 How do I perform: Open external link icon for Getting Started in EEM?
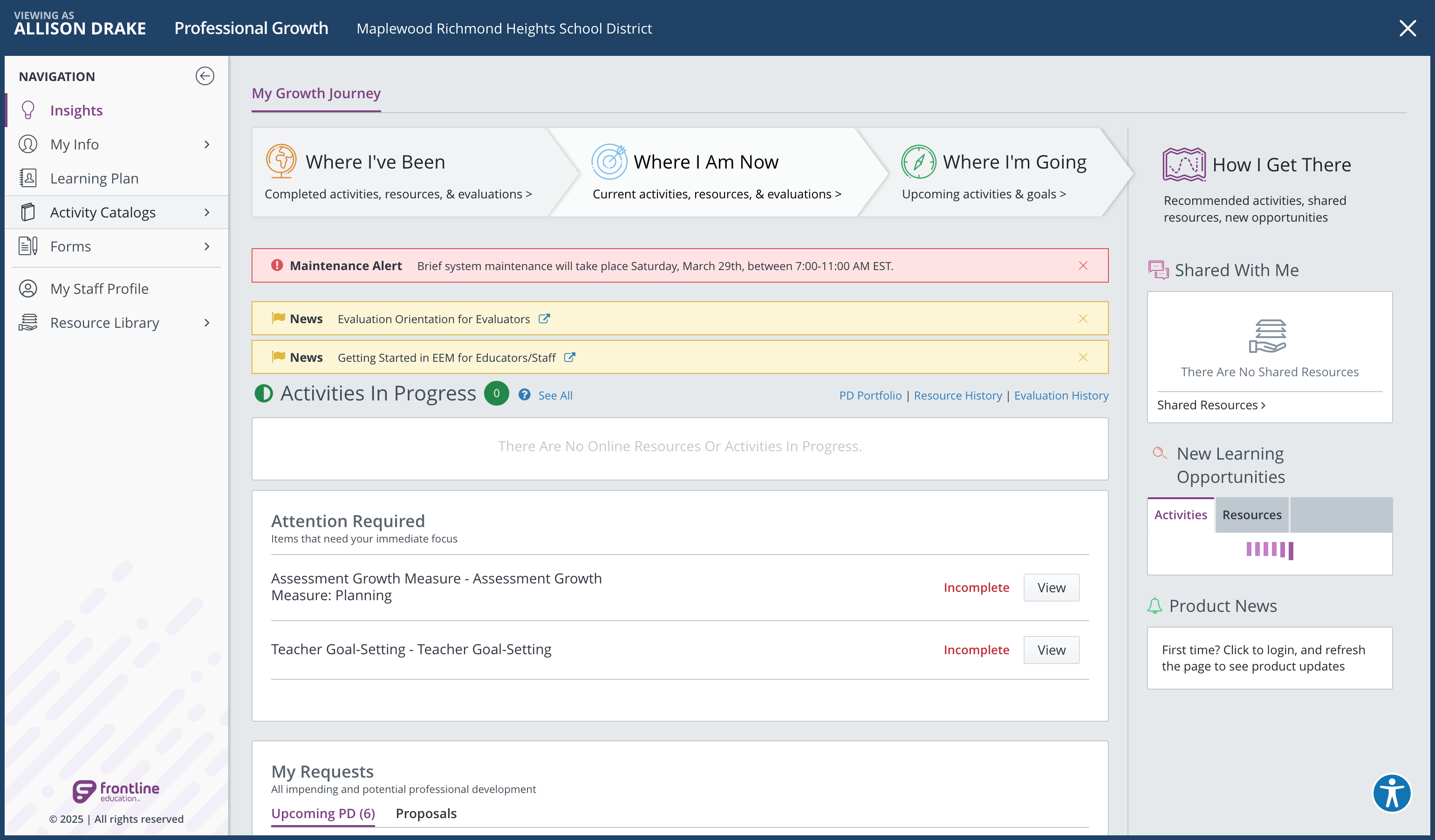point(569,358)
